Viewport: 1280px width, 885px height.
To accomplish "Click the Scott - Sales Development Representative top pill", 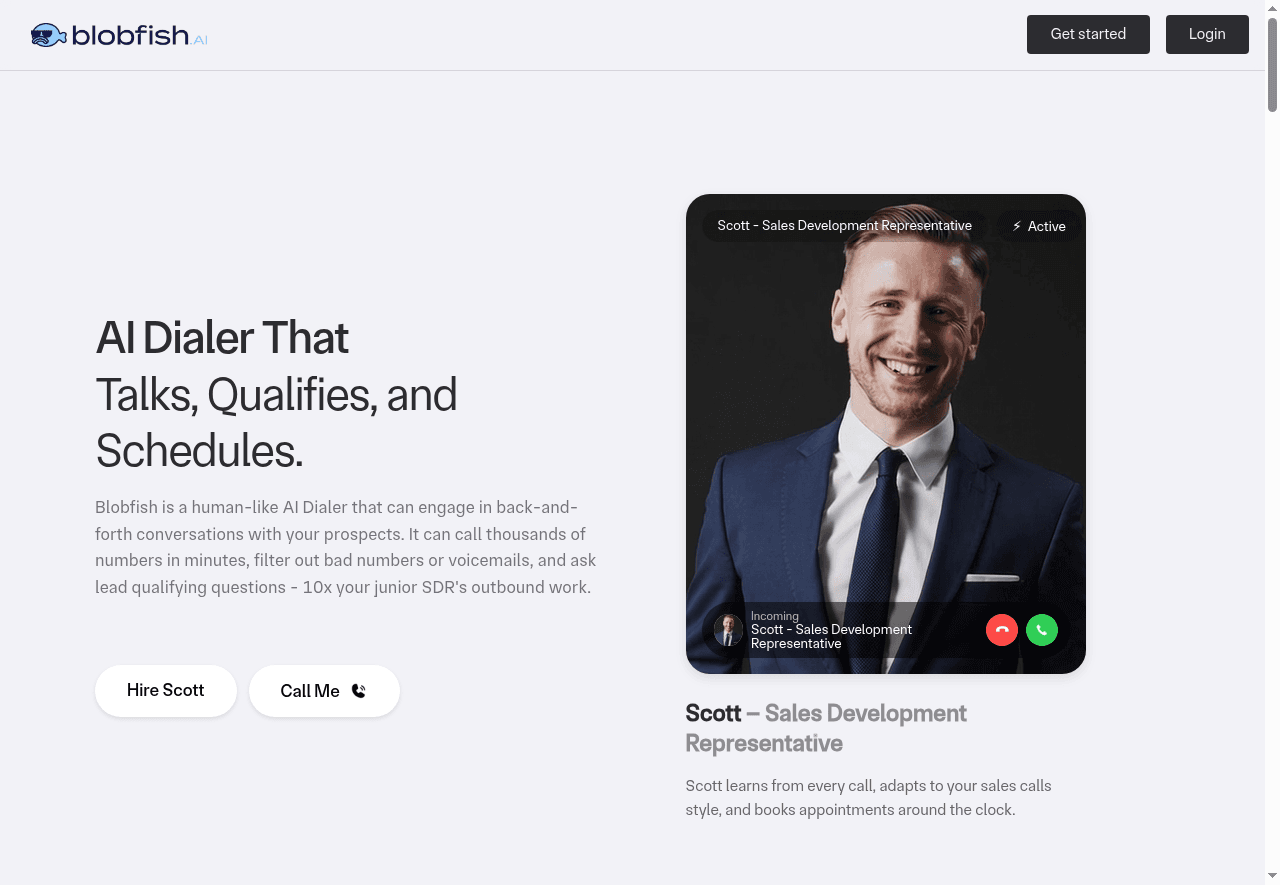I will coord(844,226).
